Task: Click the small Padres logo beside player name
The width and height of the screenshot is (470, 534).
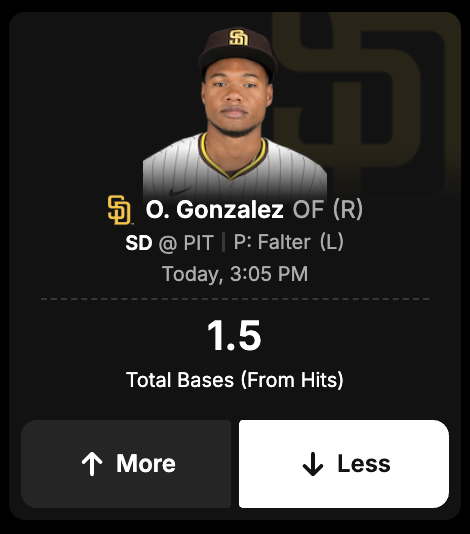Action: [x=120, y=210]
